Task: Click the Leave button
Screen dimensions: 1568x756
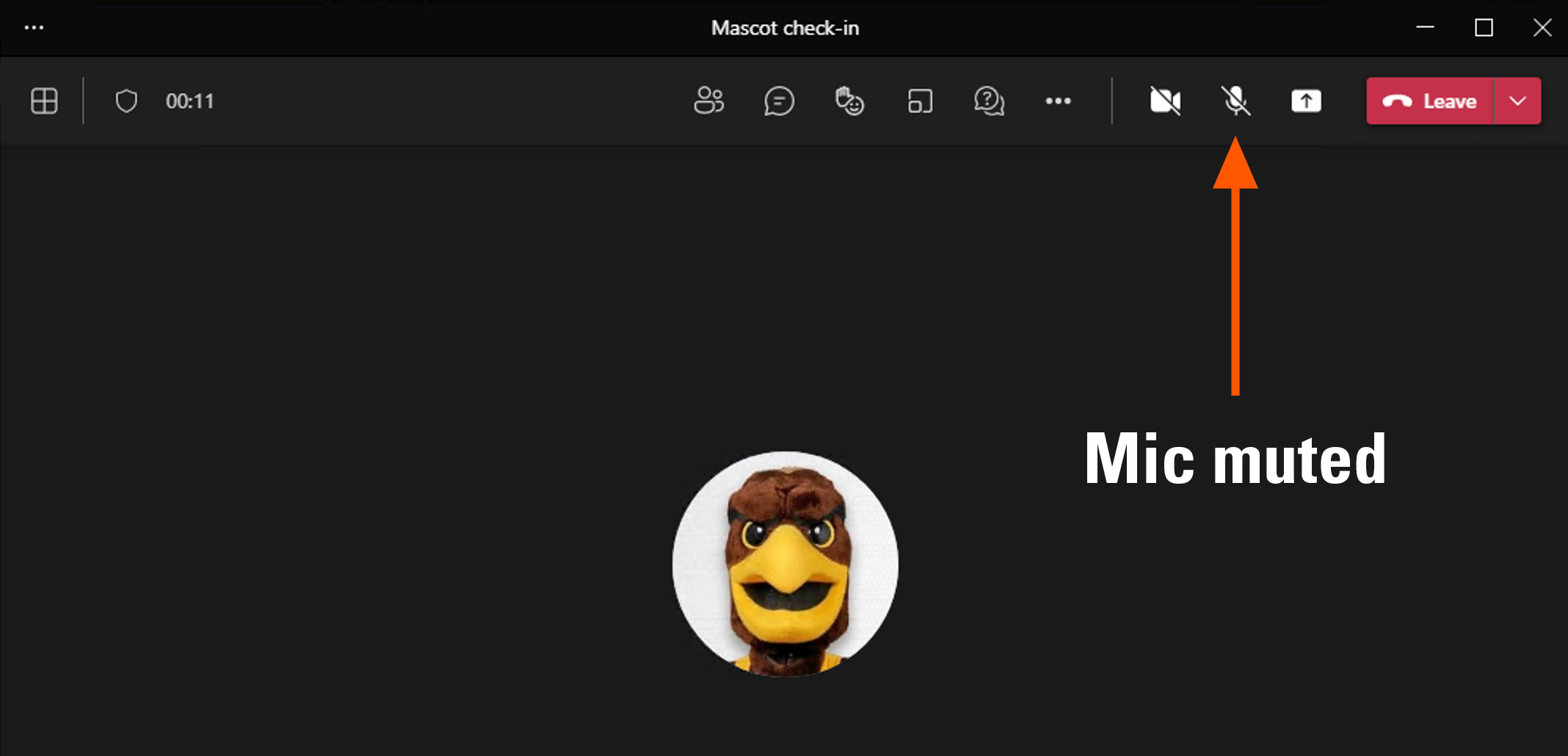Action: (x=1430, y=101)
